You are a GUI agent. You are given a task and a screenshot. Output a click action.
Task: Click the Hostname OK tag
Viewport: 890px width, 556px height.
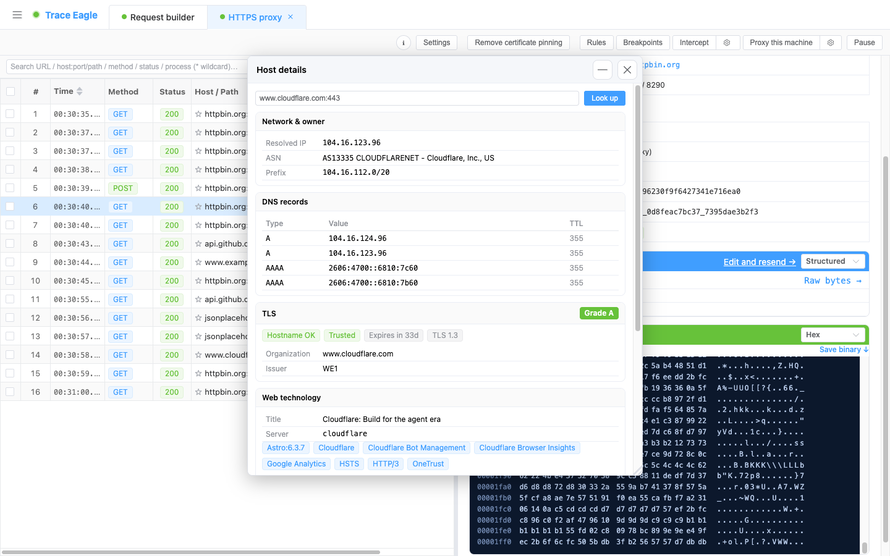tap(291, 335)
